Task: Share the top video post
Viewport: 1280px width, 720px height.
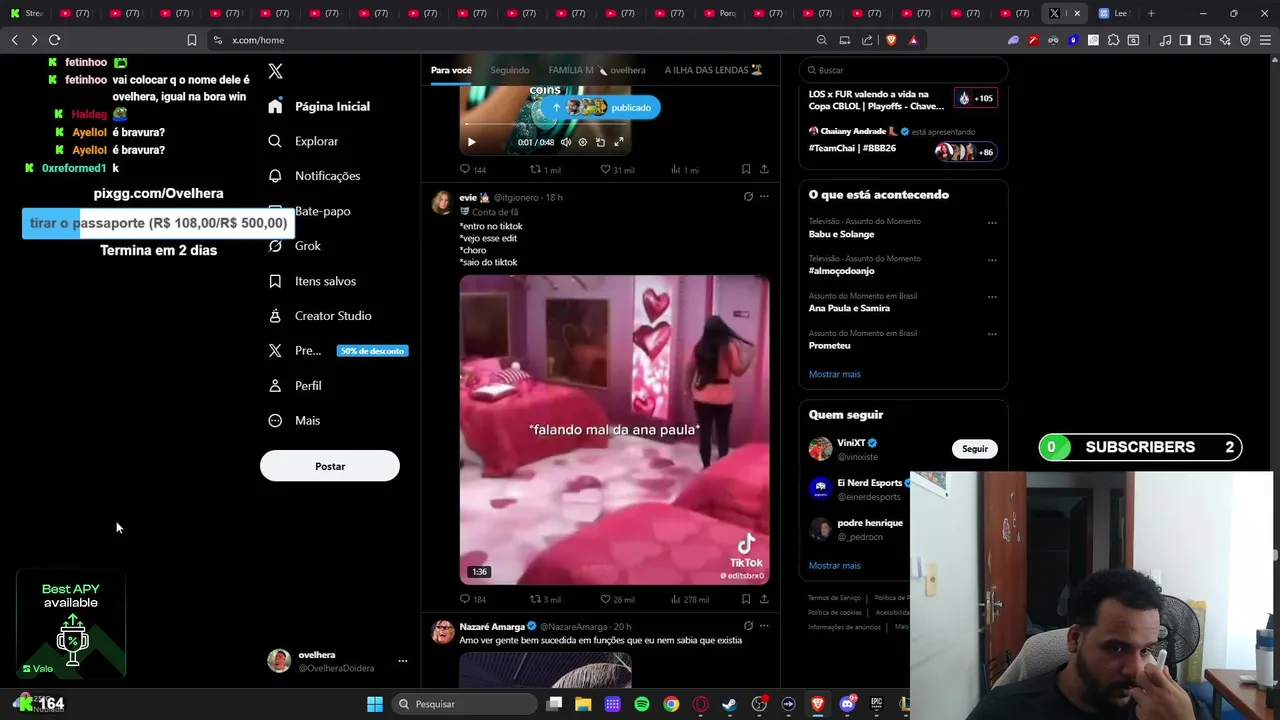Action: click(764, 170)
